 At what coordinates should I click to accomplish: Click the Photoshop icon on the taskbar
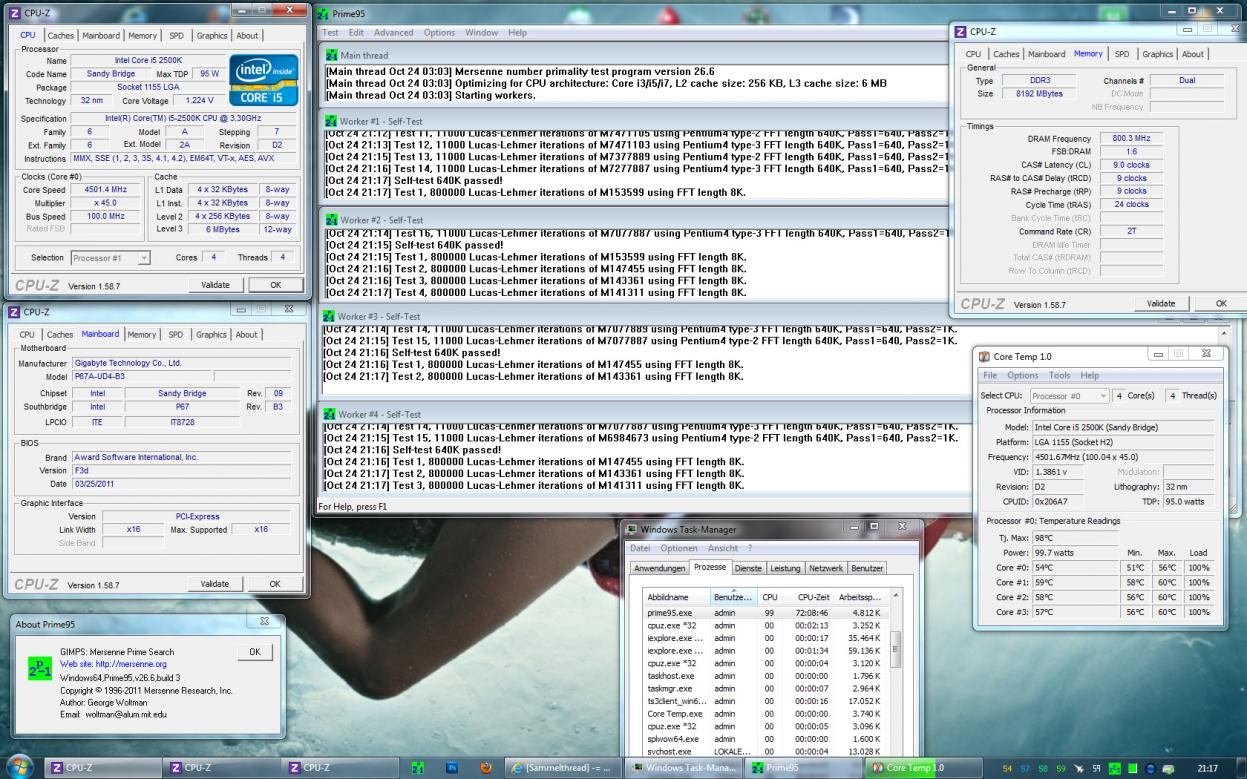coord(451,767)
